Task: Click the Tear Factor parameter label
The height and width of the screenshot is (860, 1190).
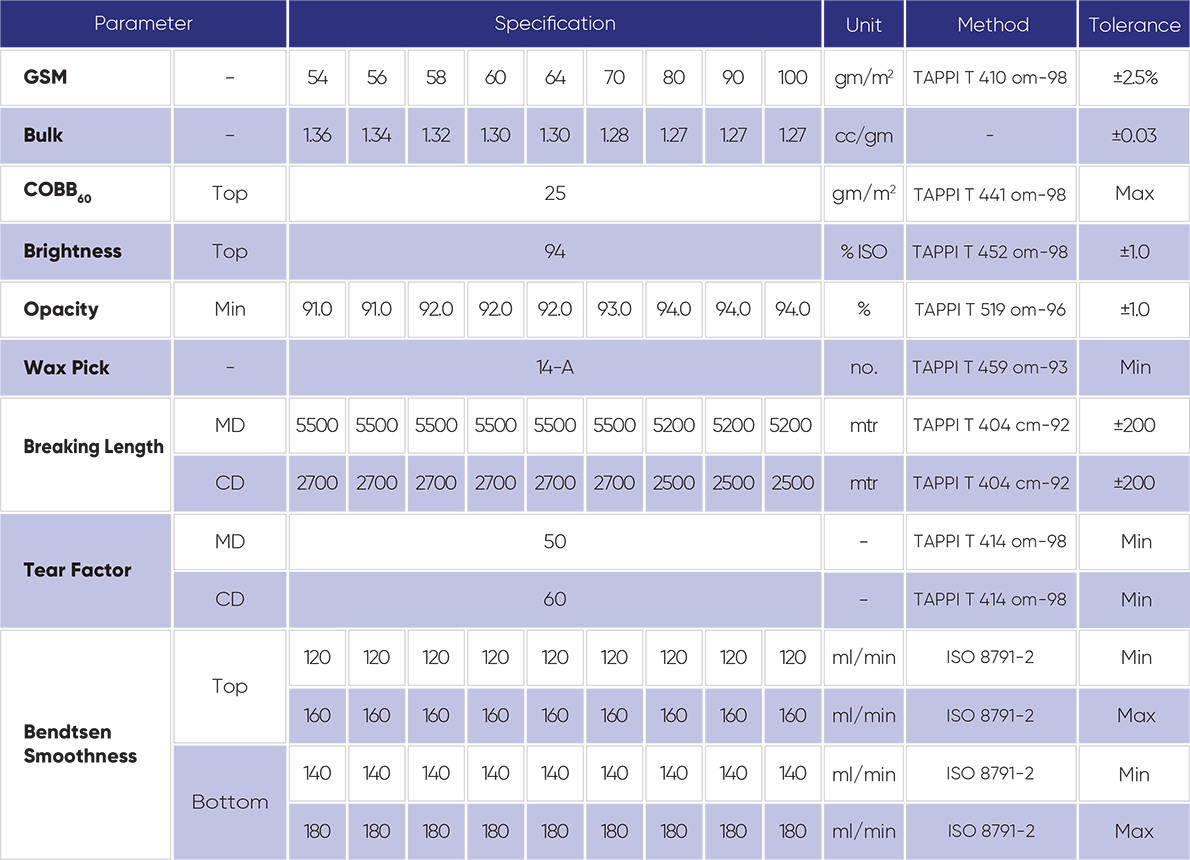Action: click(77, 570)
